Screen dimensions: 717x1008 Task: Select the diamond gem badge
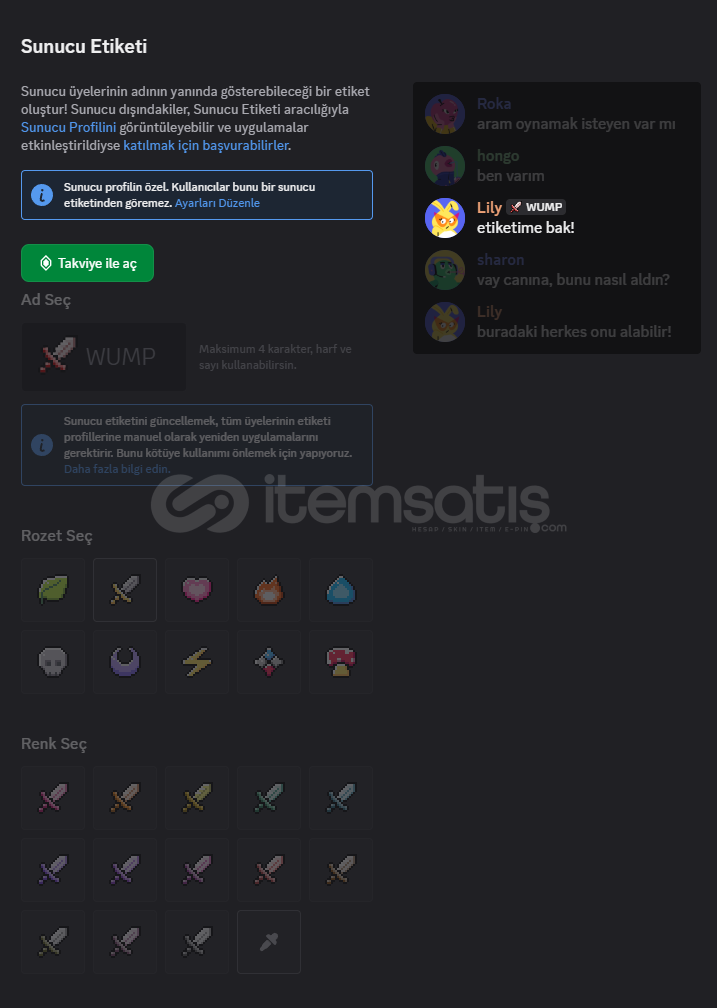pos(269,662)
